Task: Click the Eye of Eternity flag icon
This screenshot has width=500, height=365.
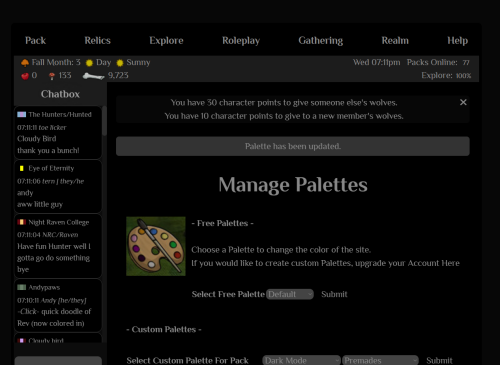Action: [x=22, y=168]
